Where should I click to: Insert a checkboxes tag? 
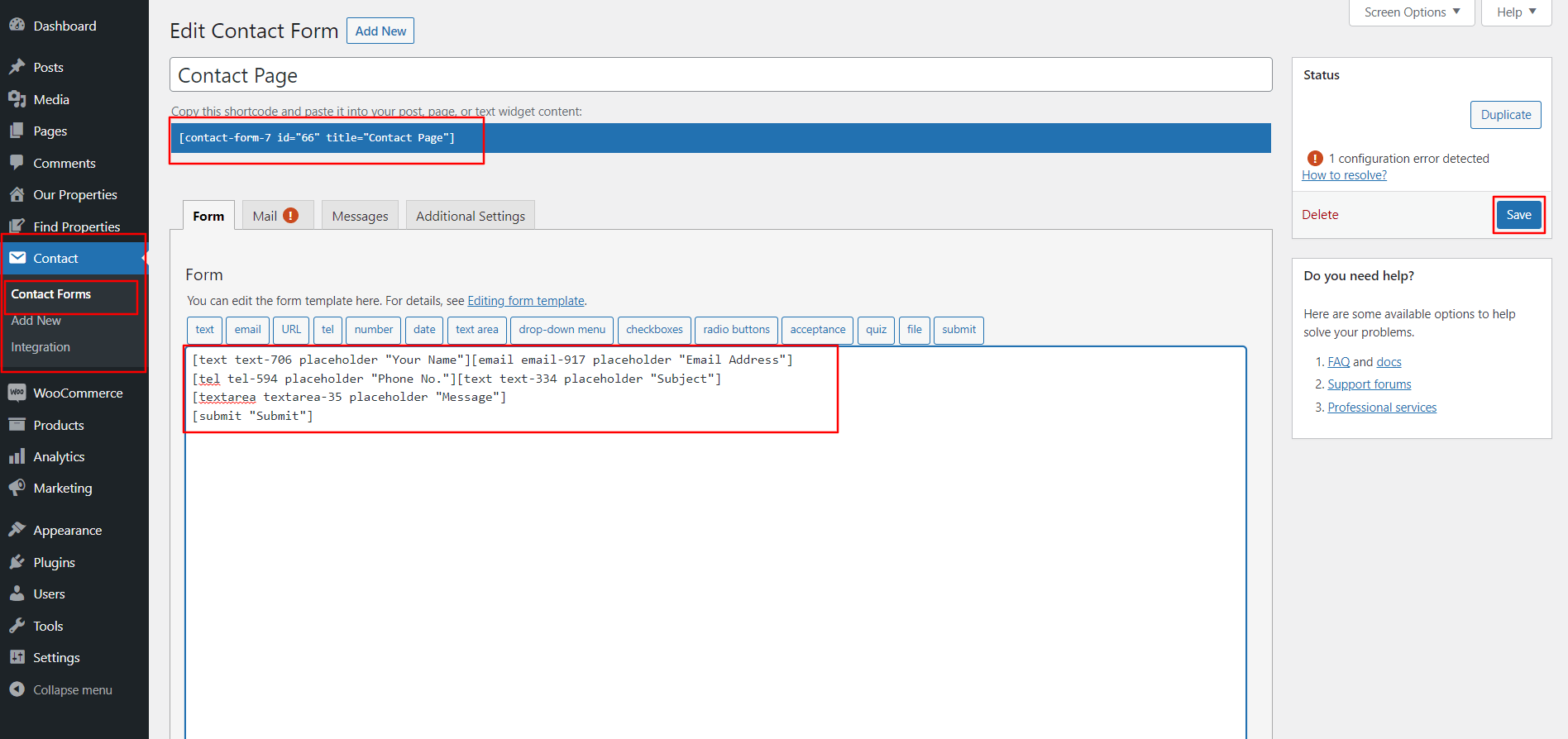pos(654,330)
